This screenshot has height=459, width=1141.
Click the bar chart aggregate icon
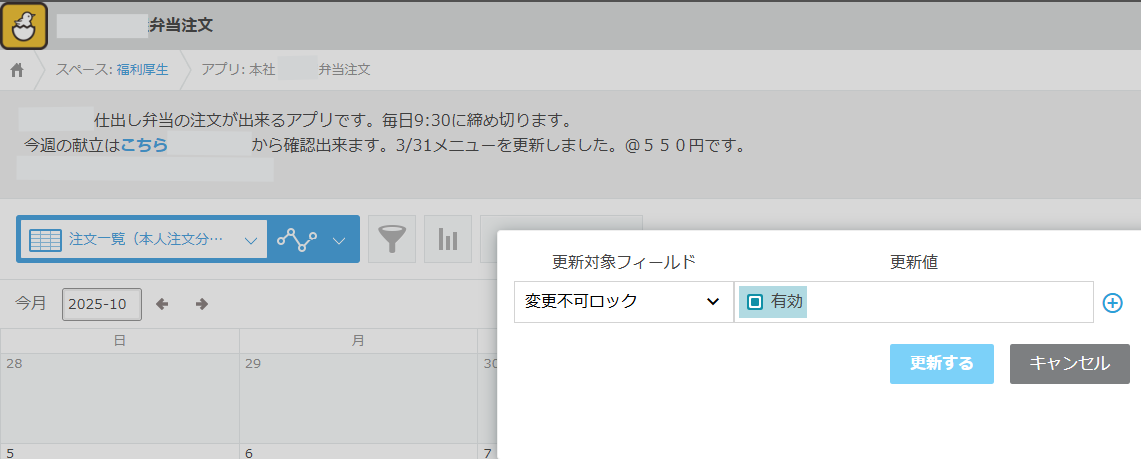tap(448, 240)
